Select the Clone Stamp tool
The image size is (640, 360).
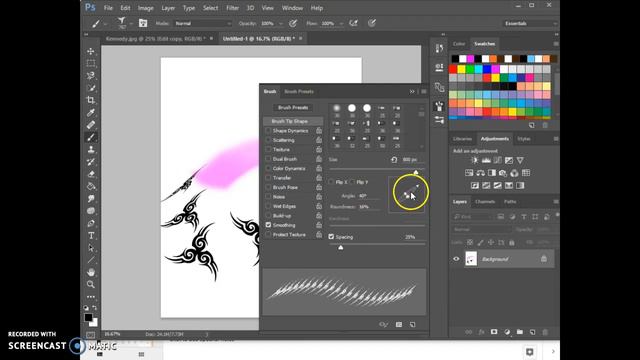pyautogui.click(x=91, y=149)
